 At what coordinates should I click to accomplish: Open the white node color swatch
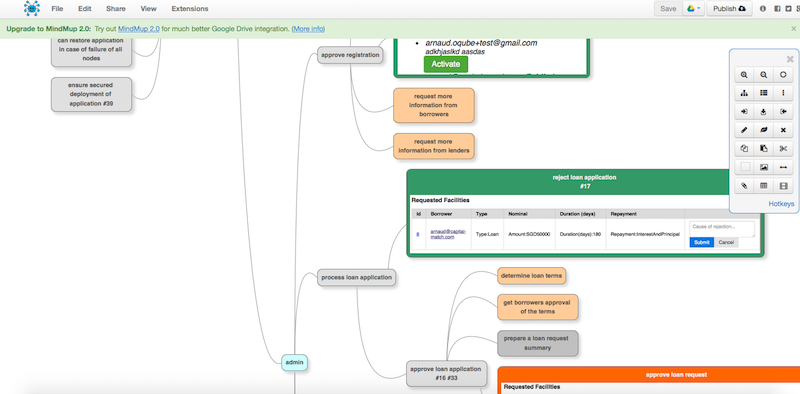pos(745,167)
